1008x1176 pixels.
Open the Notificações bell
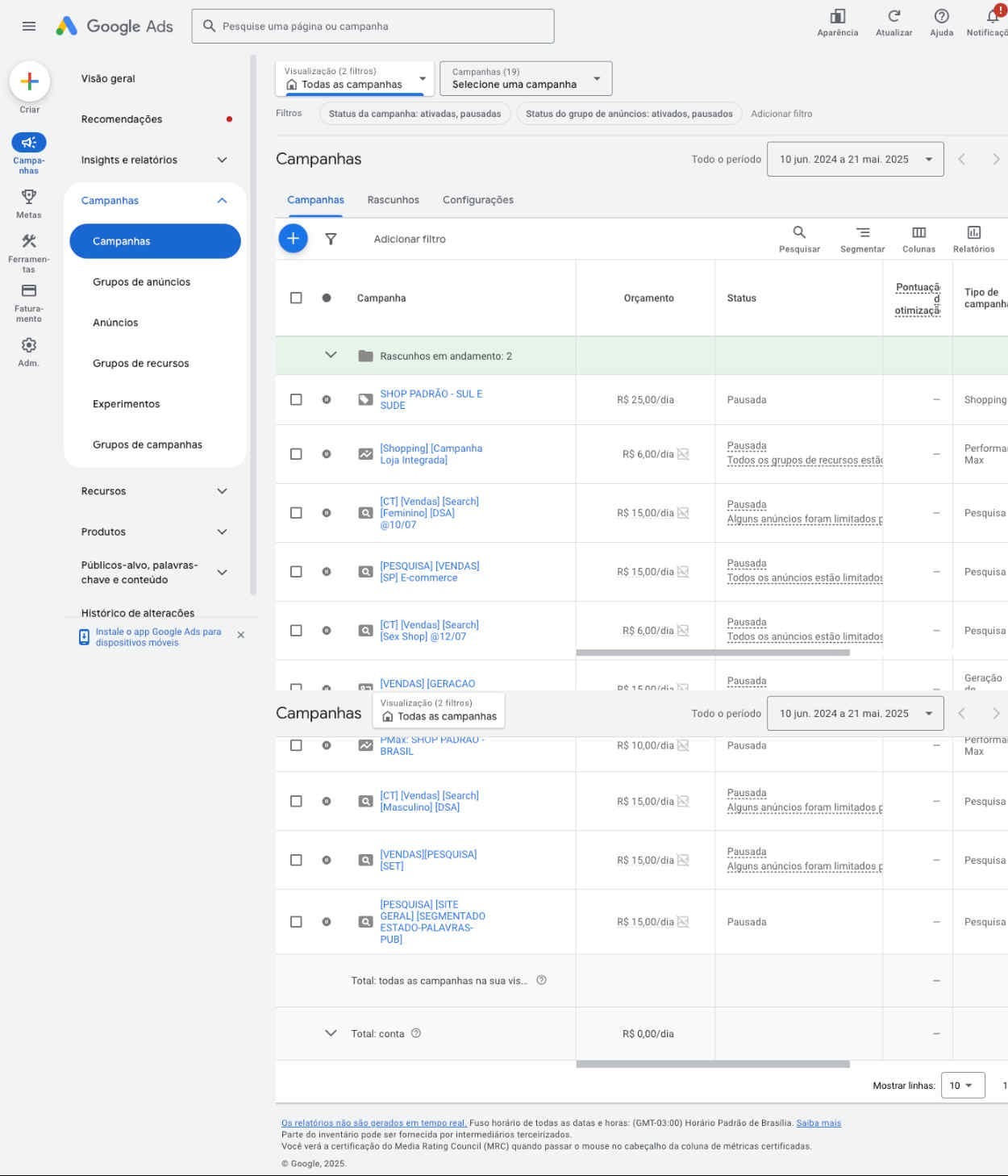click(x=993, y=16)
